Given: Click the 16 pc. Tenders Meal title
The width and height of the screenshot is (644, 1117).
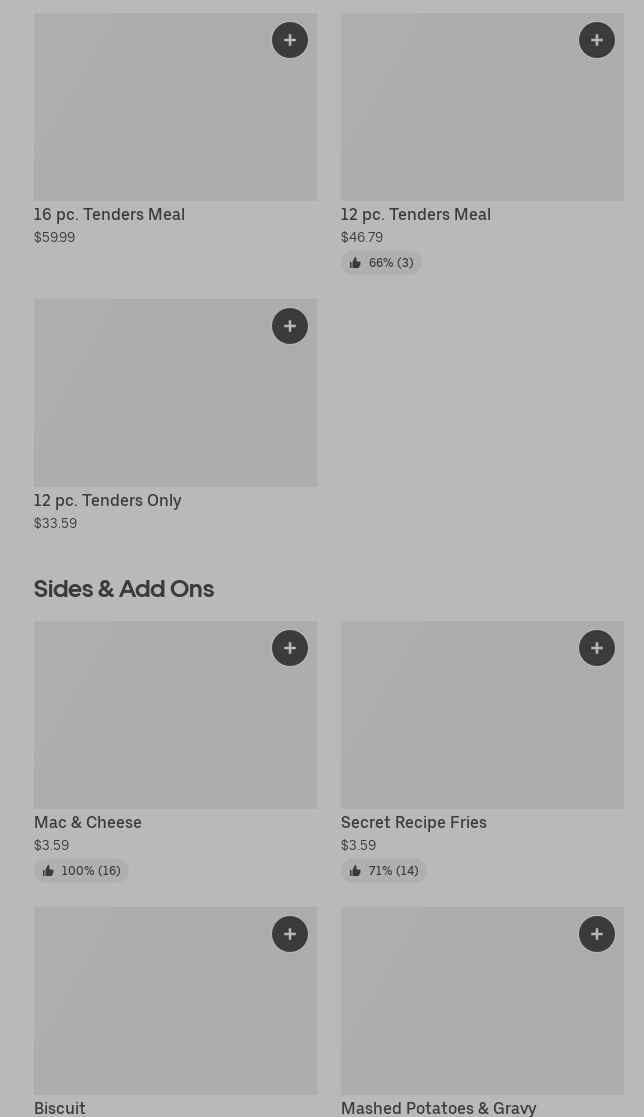Looking at the screenshot, I should [x=109, y=214].
